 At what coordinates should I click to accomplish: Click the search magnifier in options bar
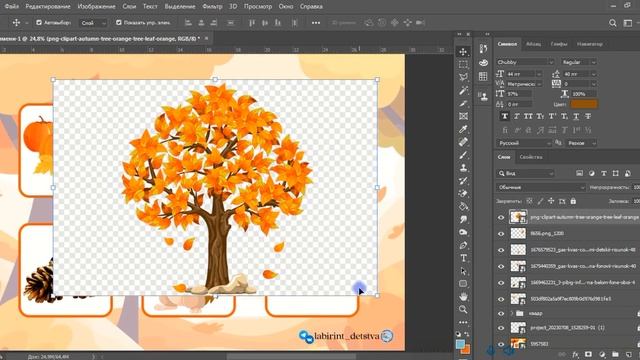point(613,23)
